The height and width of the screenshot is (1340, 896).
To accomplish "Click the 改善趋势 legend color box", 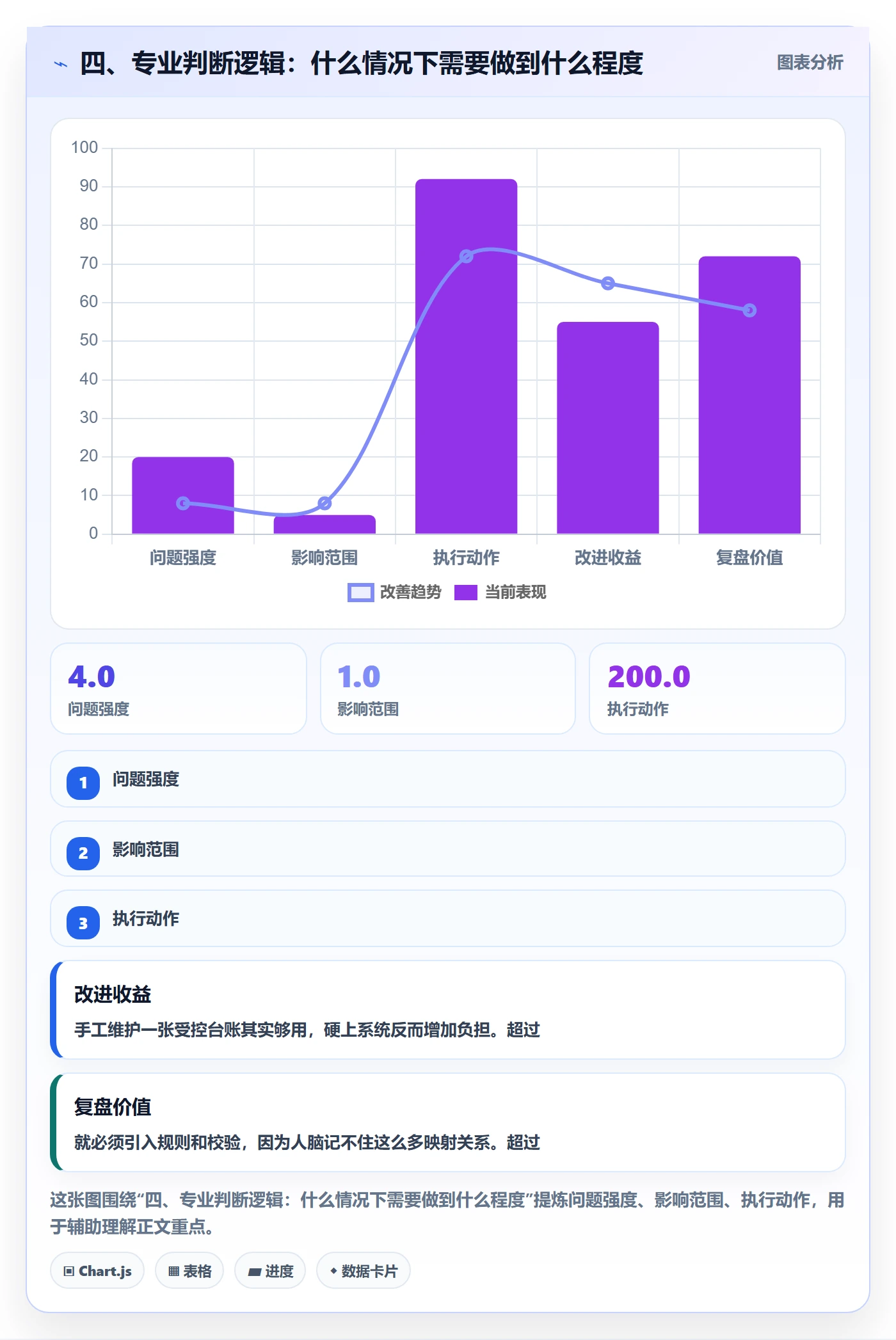I will coord(360,593).
